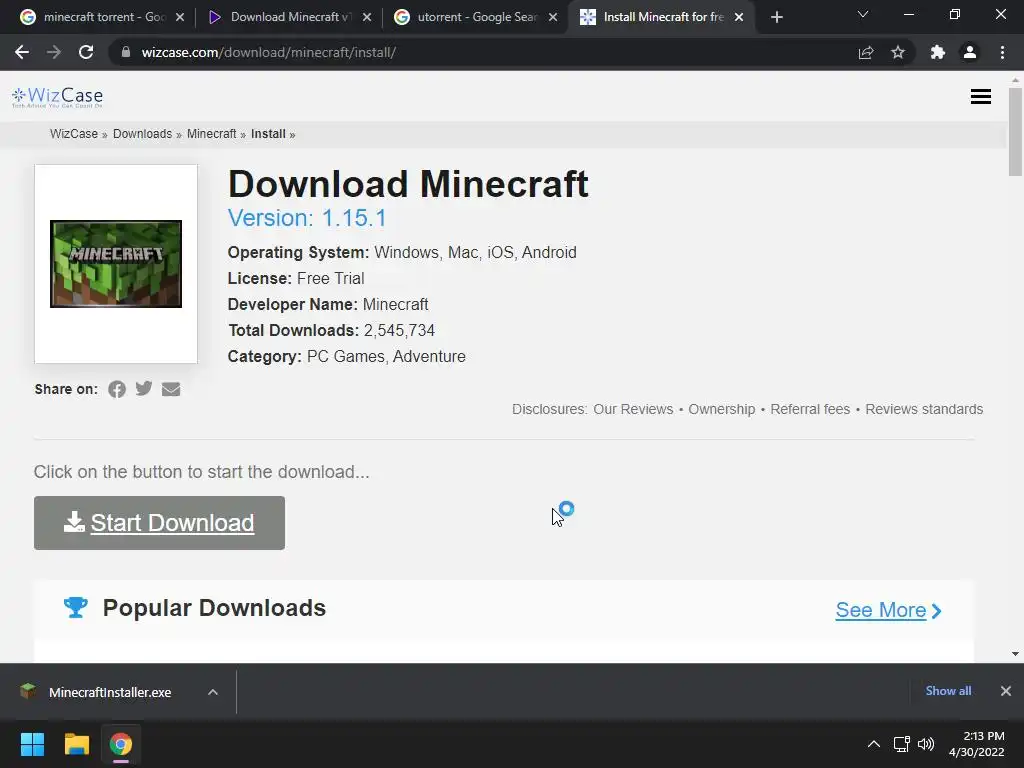Share by email envelope icon
The width and height of the screenshot is (1024, 768).
pos(171,389)
